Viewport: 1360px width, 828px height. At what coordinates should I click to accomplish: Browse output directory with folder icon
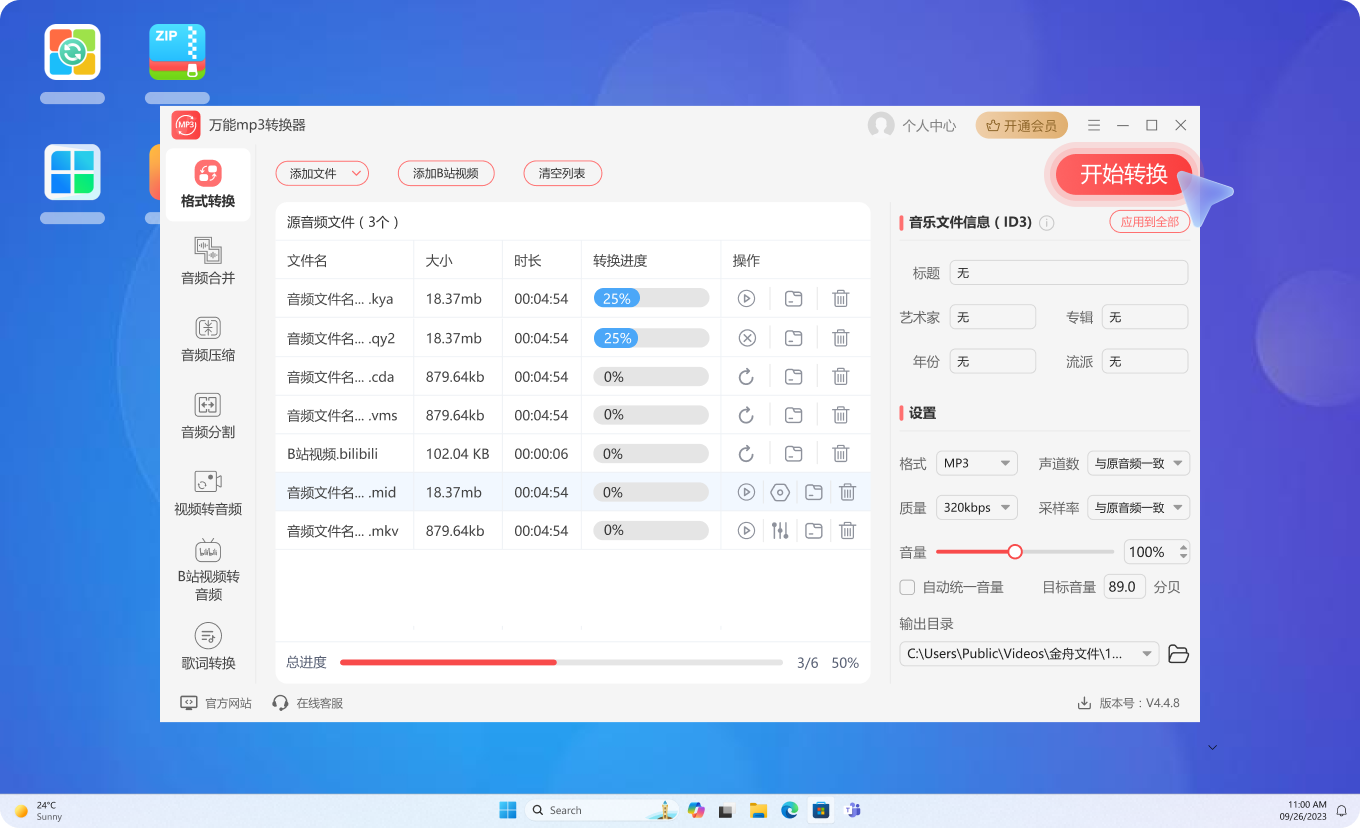tap(1179, 654)
